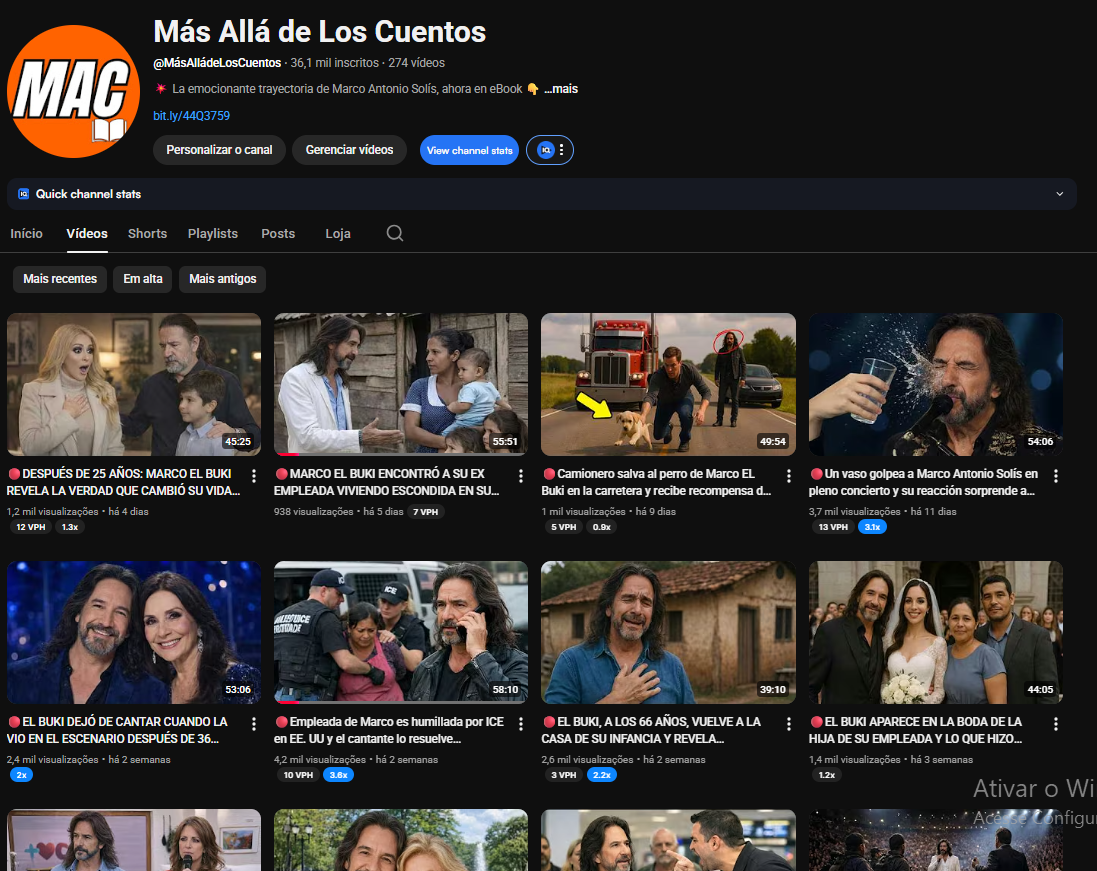
Task: Click View channel stats button
Action: coord(469,150)
